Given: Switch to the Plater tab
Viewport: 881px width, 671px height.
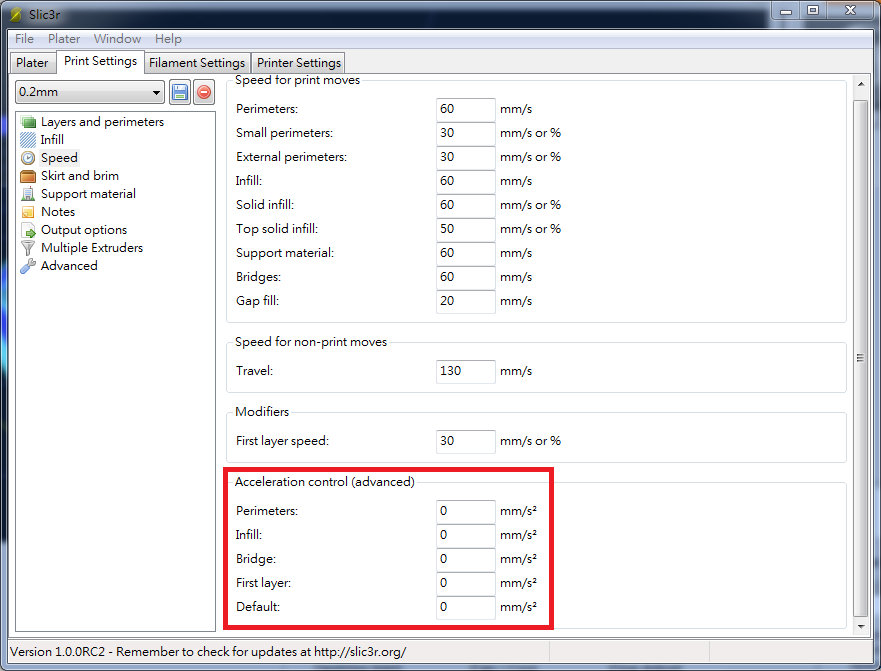Looking at the screenshot, I should [32, 62].
